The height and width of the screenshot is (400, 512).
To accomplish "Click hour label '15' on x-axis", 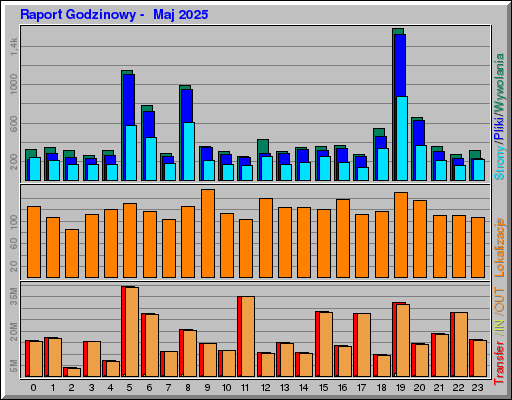I will (323, 388).
